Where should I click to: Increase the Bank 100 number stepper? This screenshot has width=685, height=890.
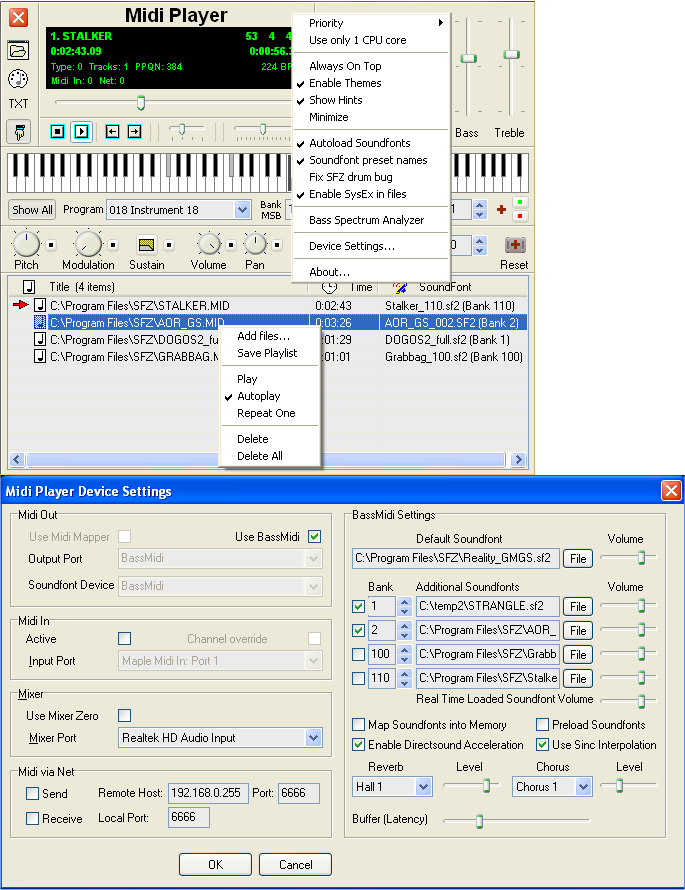(404, 650)
